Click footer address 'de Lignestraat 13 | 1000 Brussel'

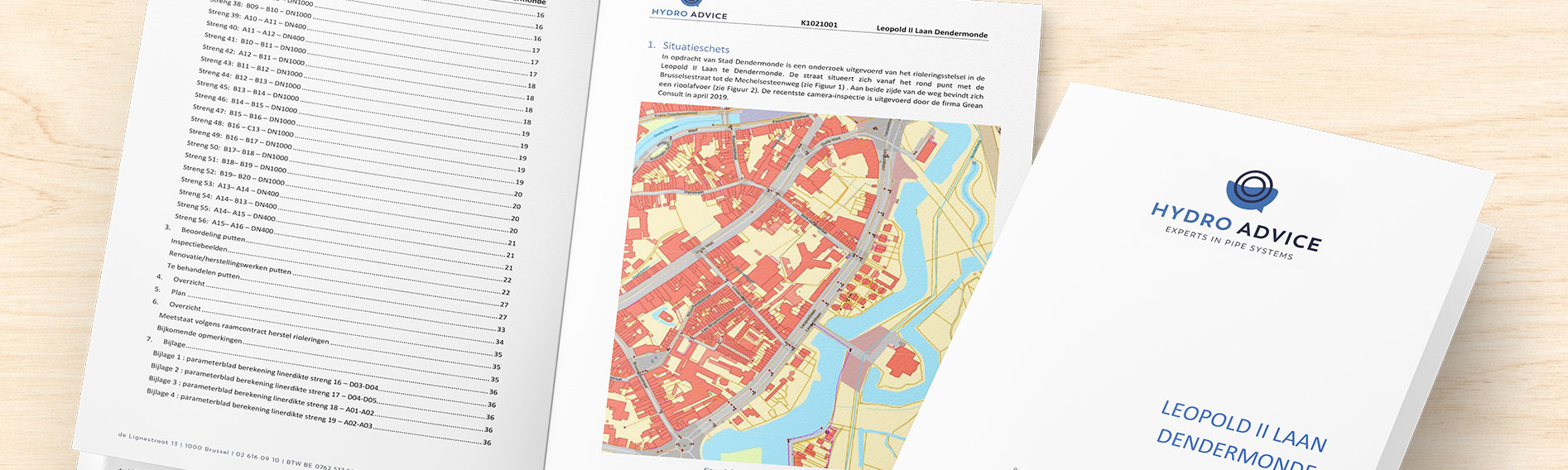click(173, 443)
